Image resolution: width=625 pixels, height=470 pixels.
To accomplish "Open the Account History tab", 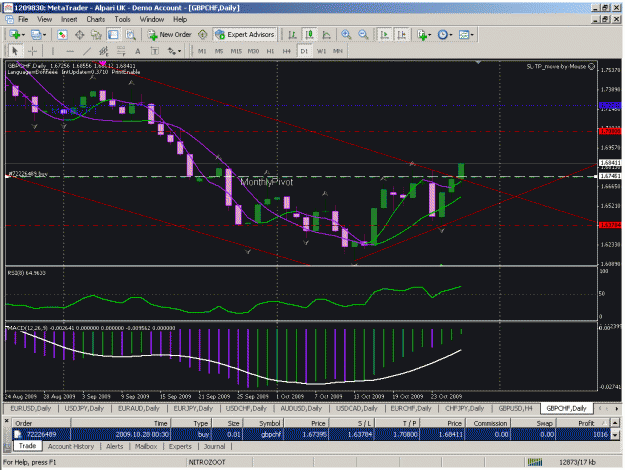I will click(71, 447).
